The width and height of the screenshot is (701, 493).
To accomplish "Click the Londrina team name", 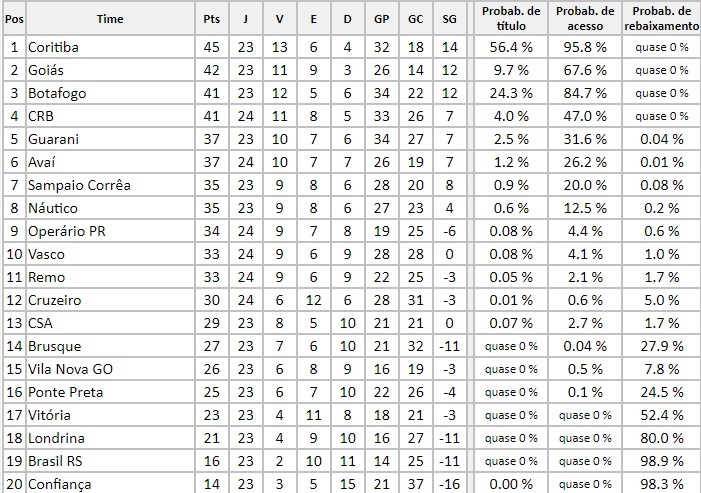I will tap(56, 438).
